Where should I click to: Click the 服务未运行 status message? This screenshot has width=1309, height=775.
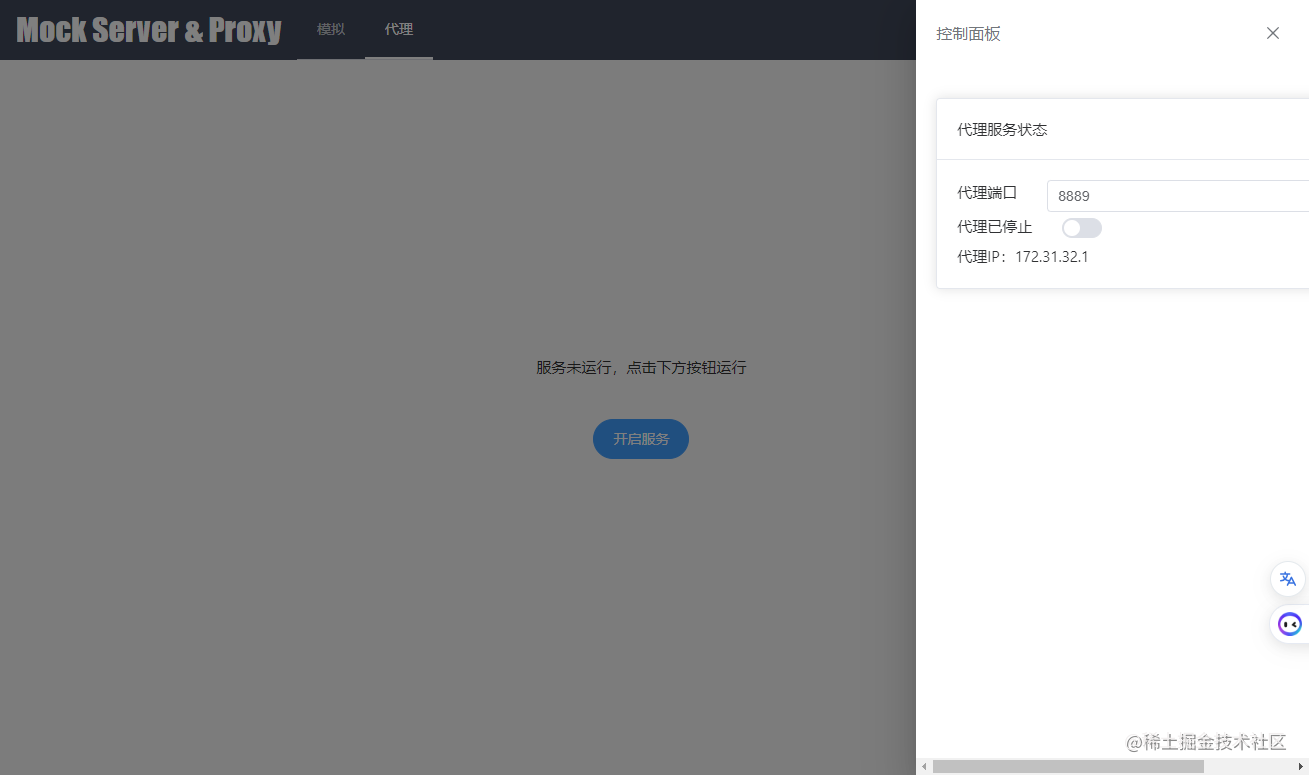pos(641,368)
